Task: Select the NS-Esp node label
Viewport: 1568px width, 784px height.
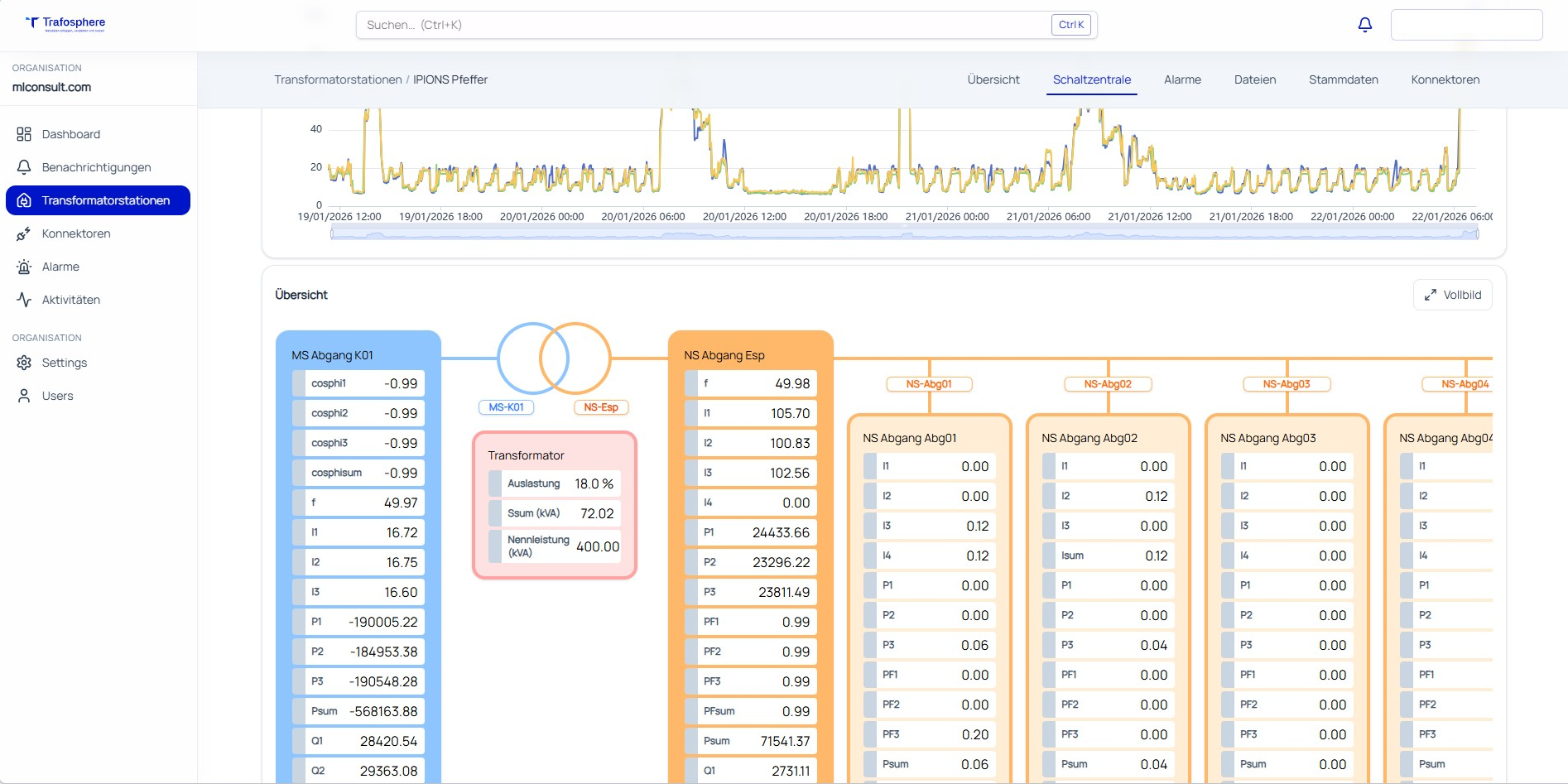Action: coord(601,407)
